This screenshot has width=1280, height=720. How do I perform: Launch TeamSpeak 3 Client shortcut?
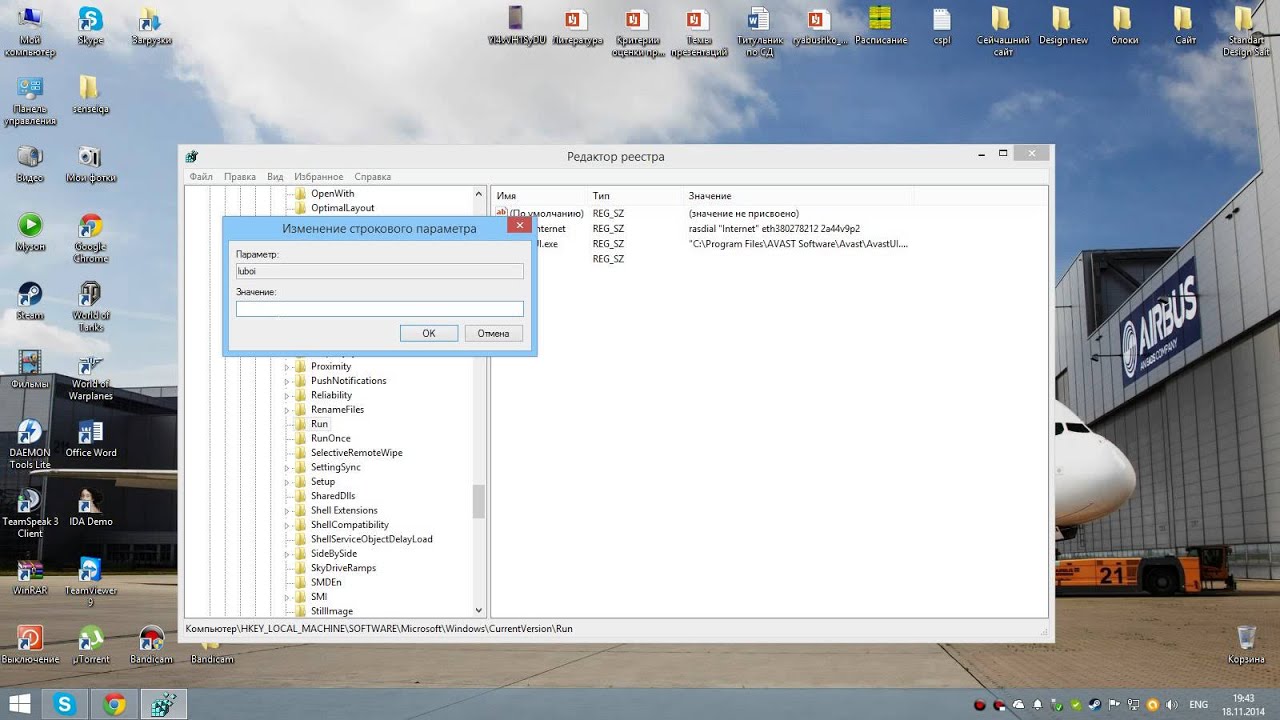[x=30, y=513]
